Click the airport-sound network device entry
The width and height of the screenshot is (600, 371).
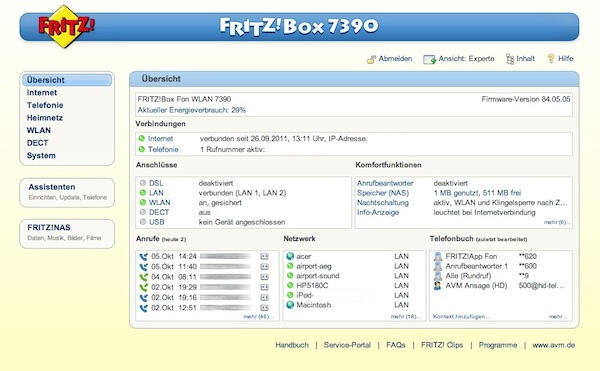click(318, 276)
